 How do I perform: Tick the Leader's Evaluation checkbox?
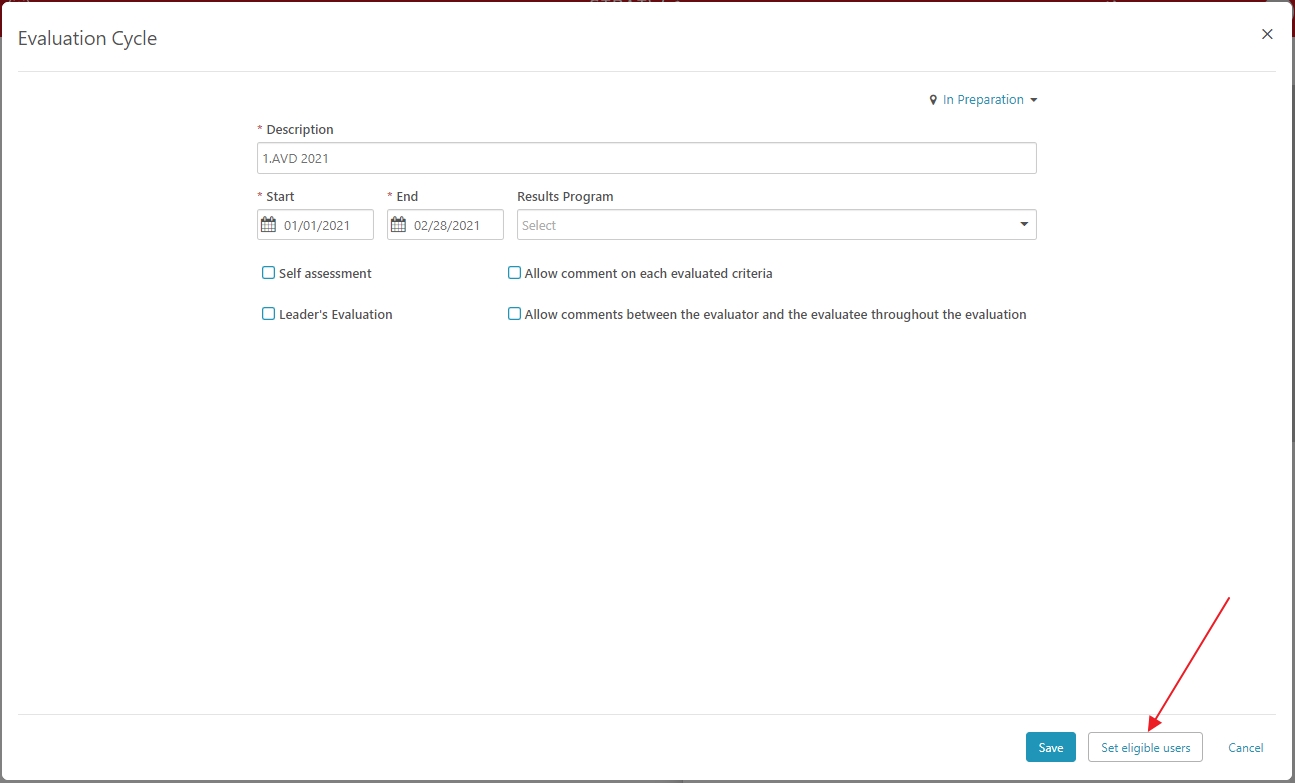268,314
